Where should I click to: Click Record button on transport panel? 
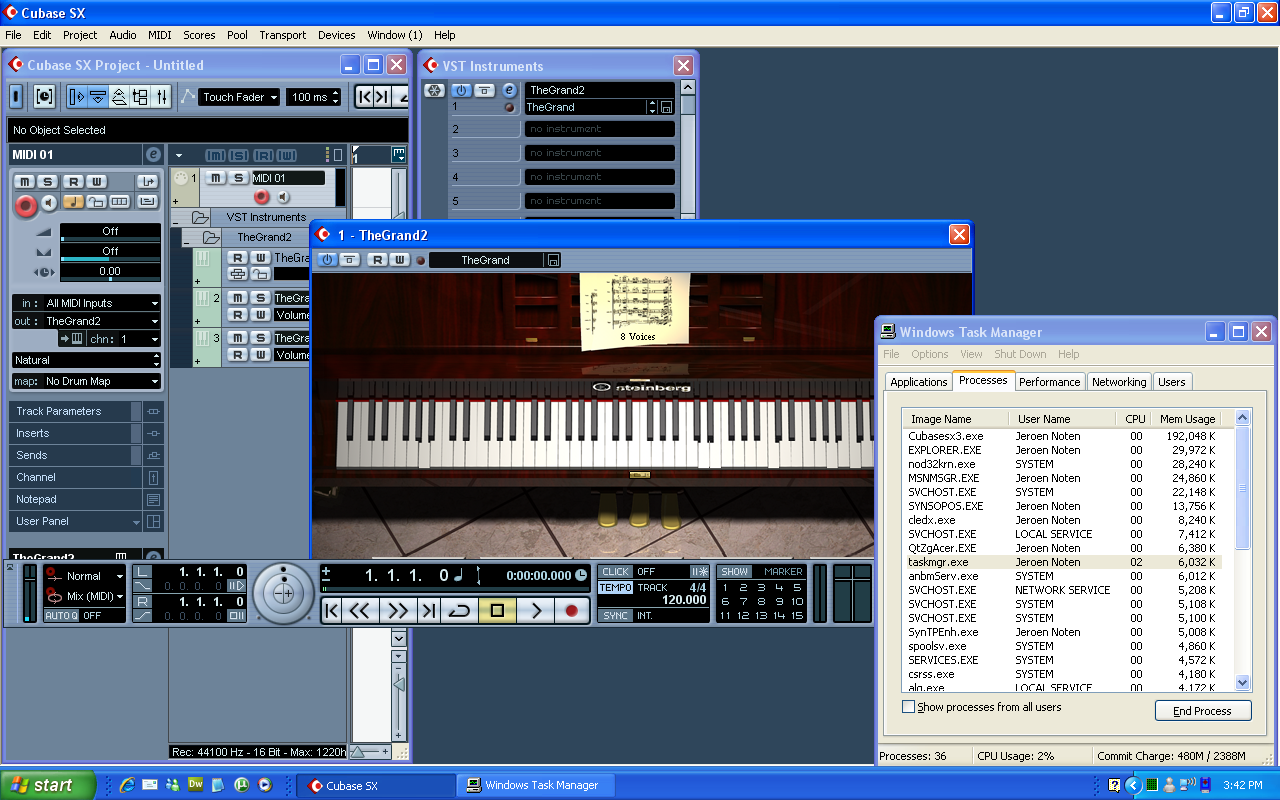(x=572, y=610)
